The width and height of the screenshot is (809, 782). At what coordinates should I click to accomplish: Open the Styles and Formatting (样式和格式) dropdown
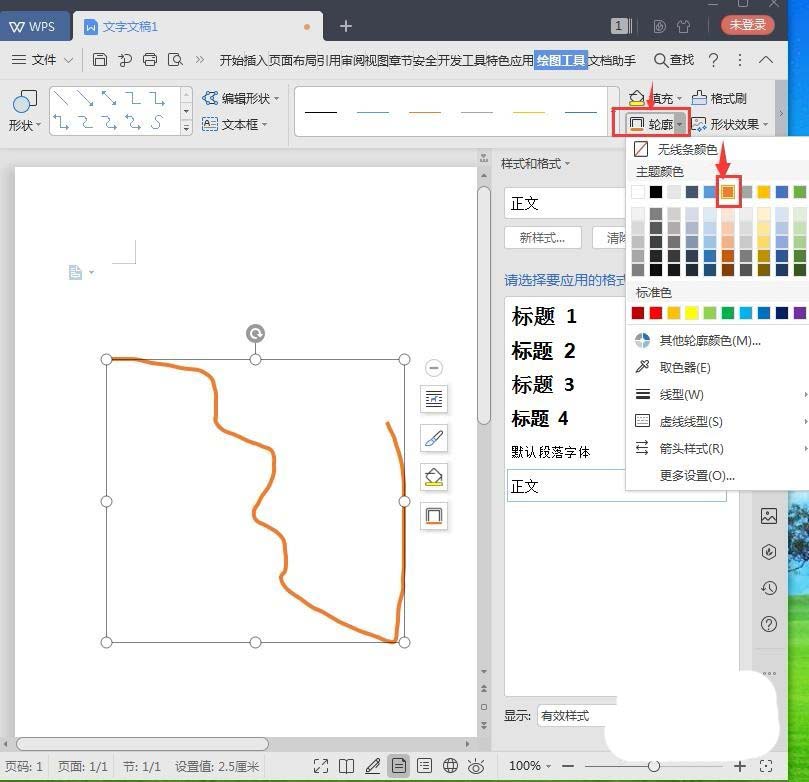pyautogui.click(x=536, y=164)
